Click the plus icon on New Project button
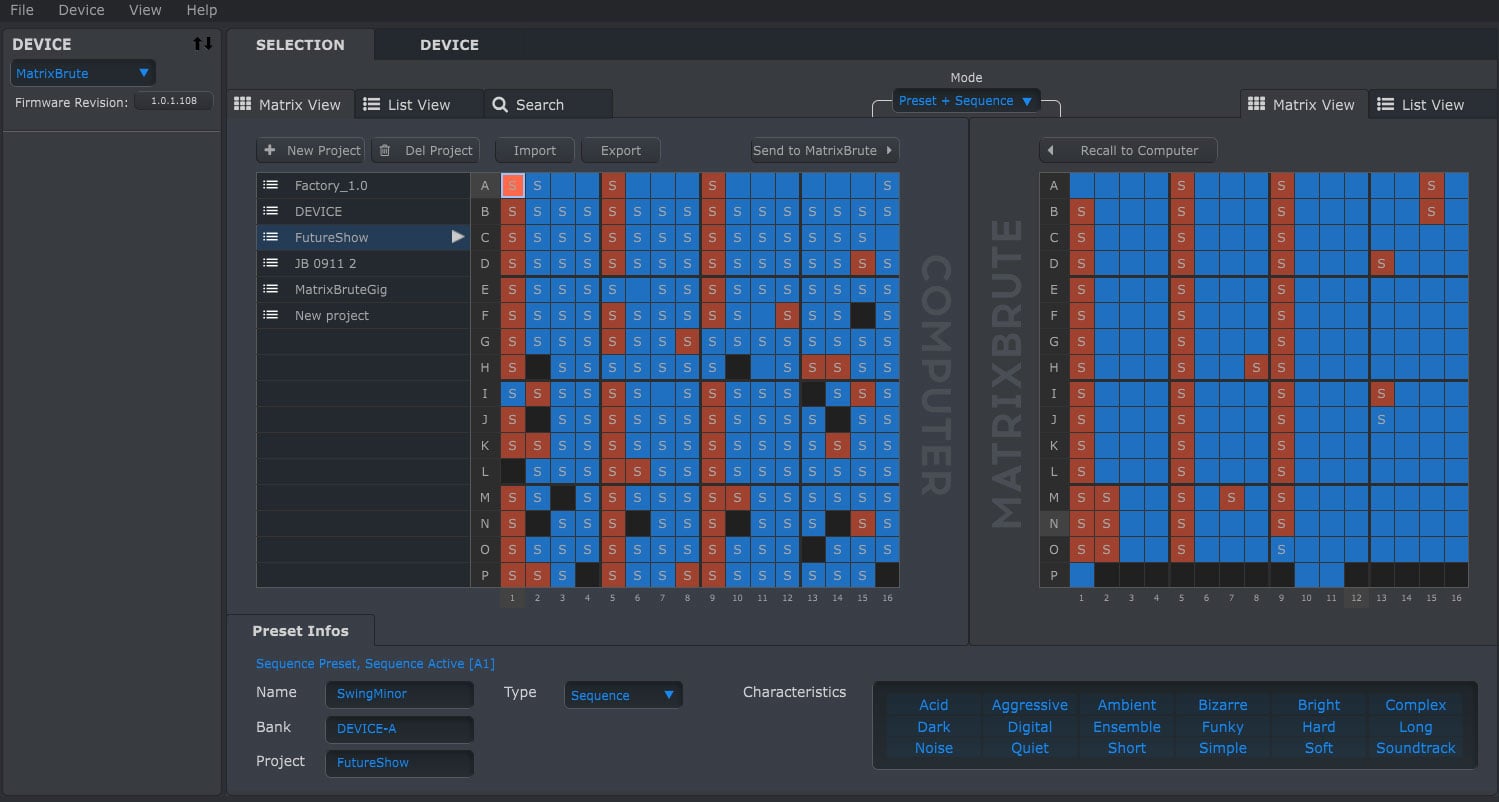The width and height of the screenshot is (1499, 802). (x=270, y=150)
